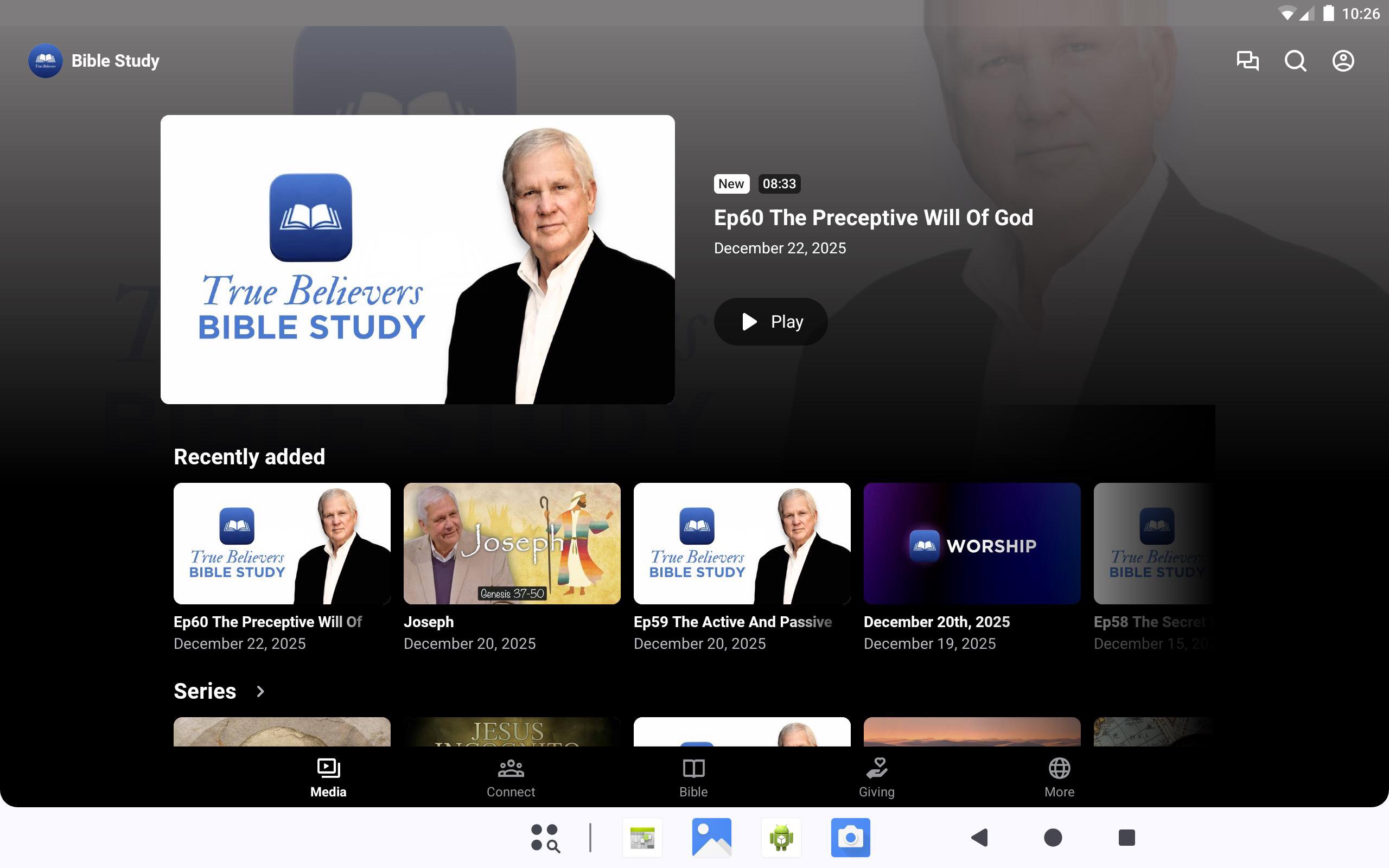Expand the Series section chevron
This screenshot has height=868, width=1389.
260,691
